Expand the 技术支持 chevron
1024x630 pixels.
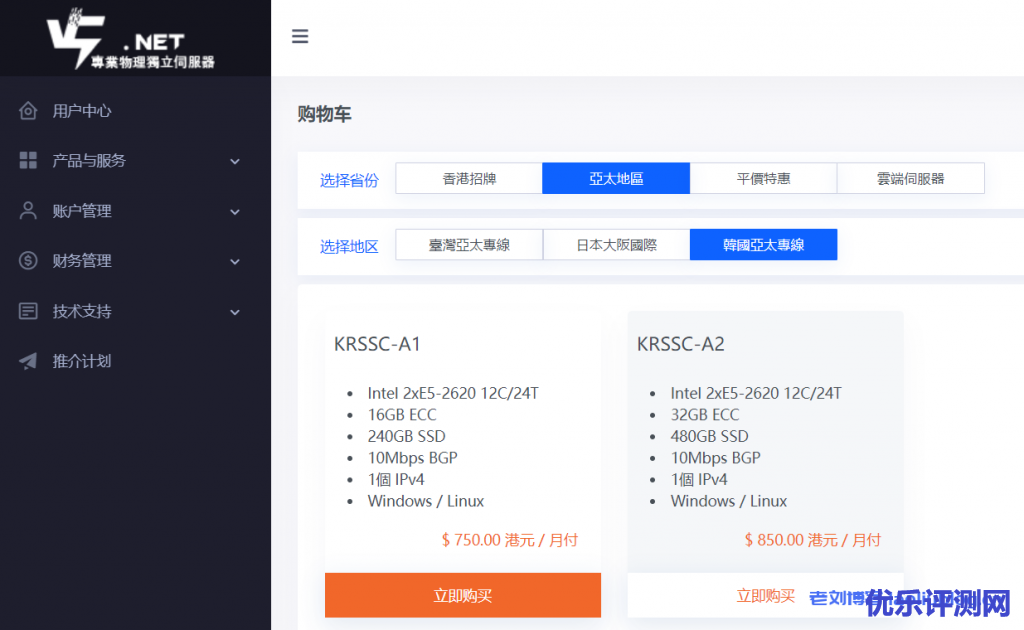pos(235,312)
